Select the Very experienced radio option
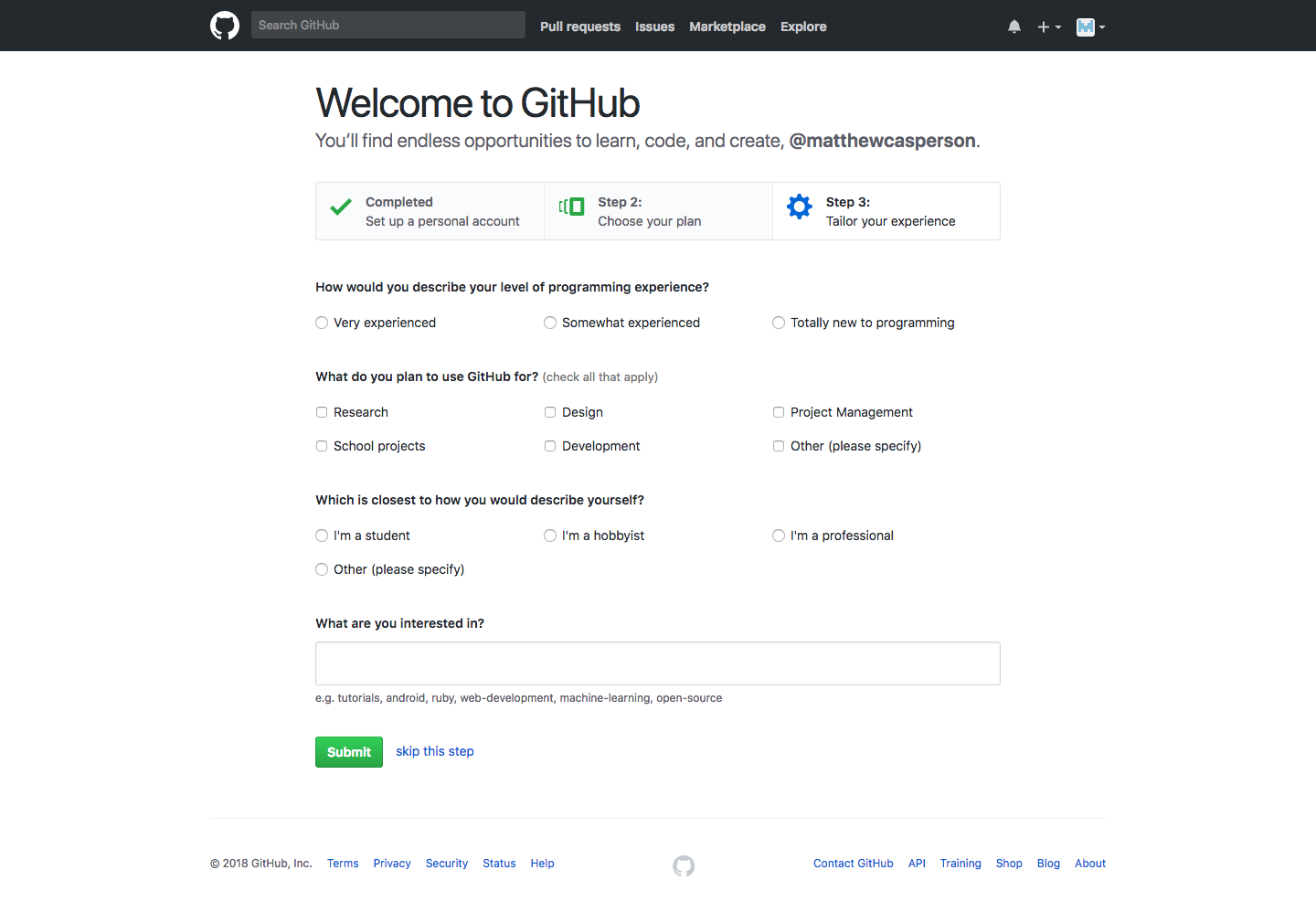Screen dimensions: 1316x923 click(322, 323)
